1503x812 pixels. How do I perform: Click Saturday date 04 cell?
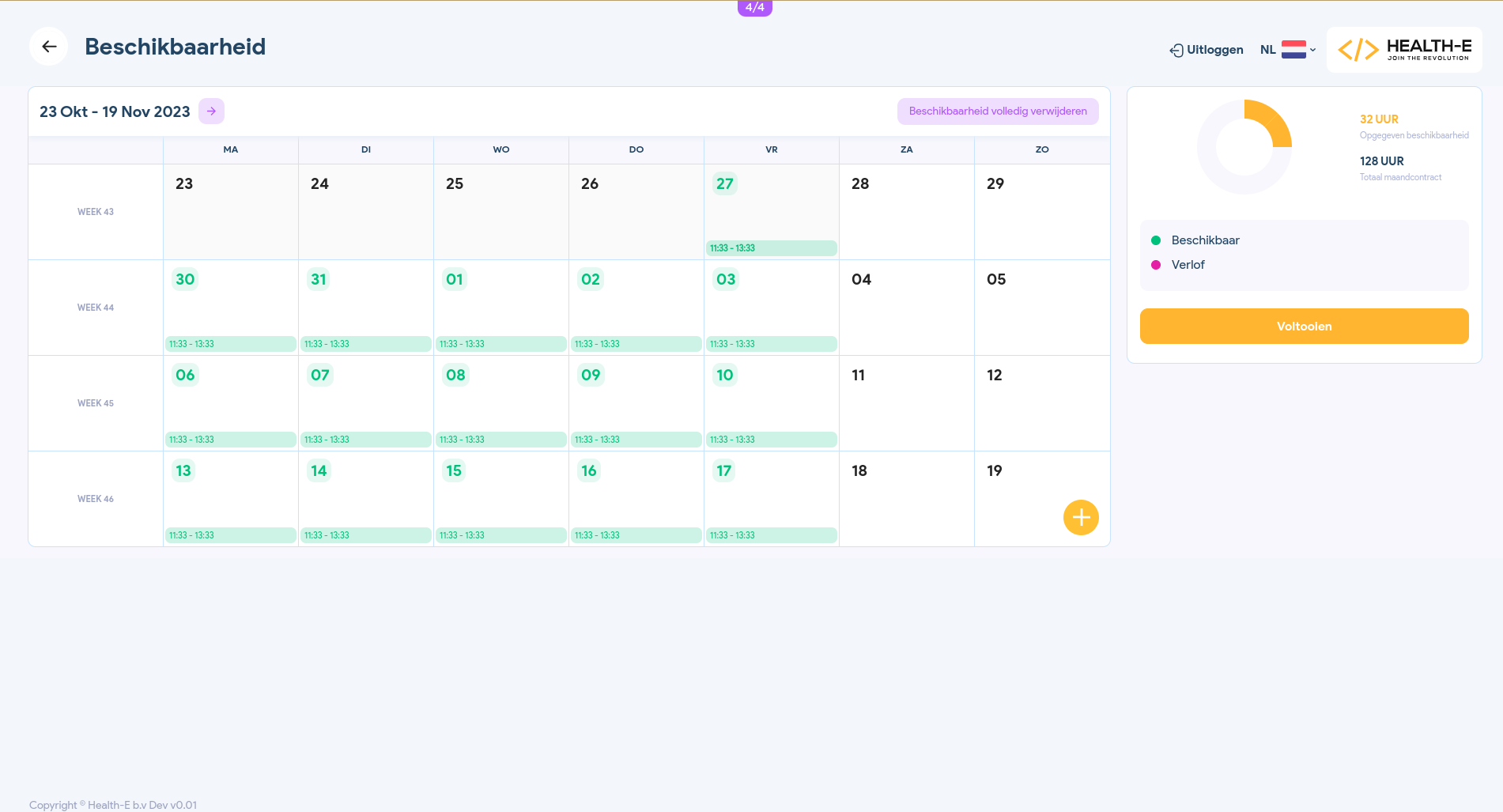pos(906,308)
